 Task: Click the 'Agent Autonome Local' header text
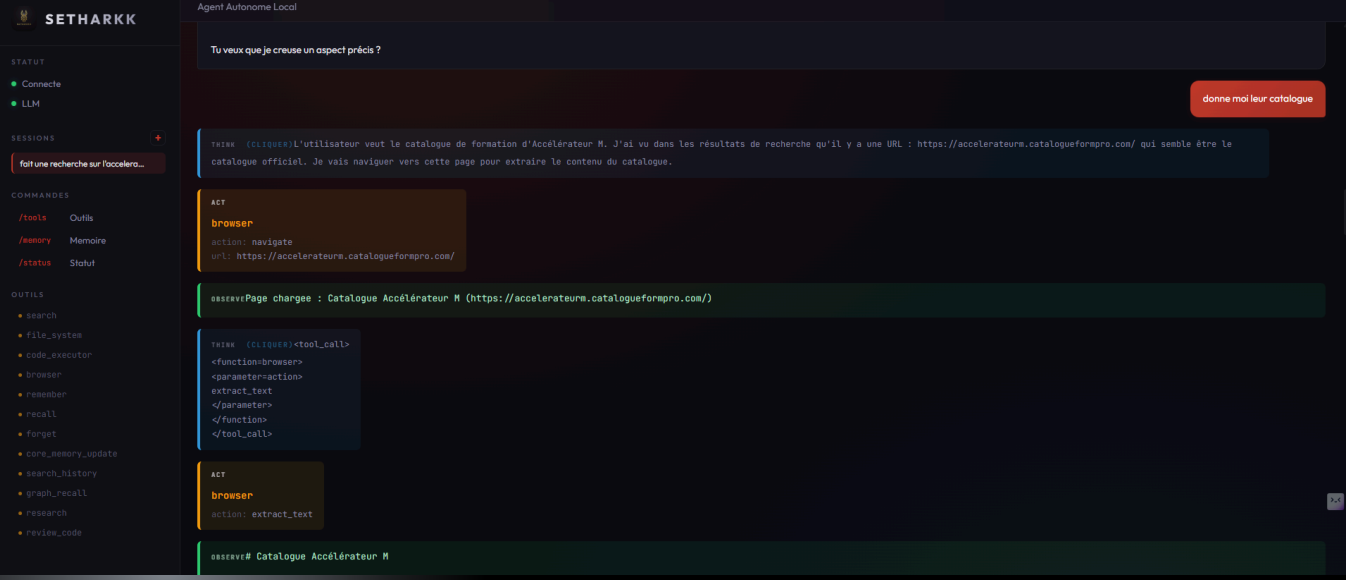pyautogui.click(x=247, y=7)
